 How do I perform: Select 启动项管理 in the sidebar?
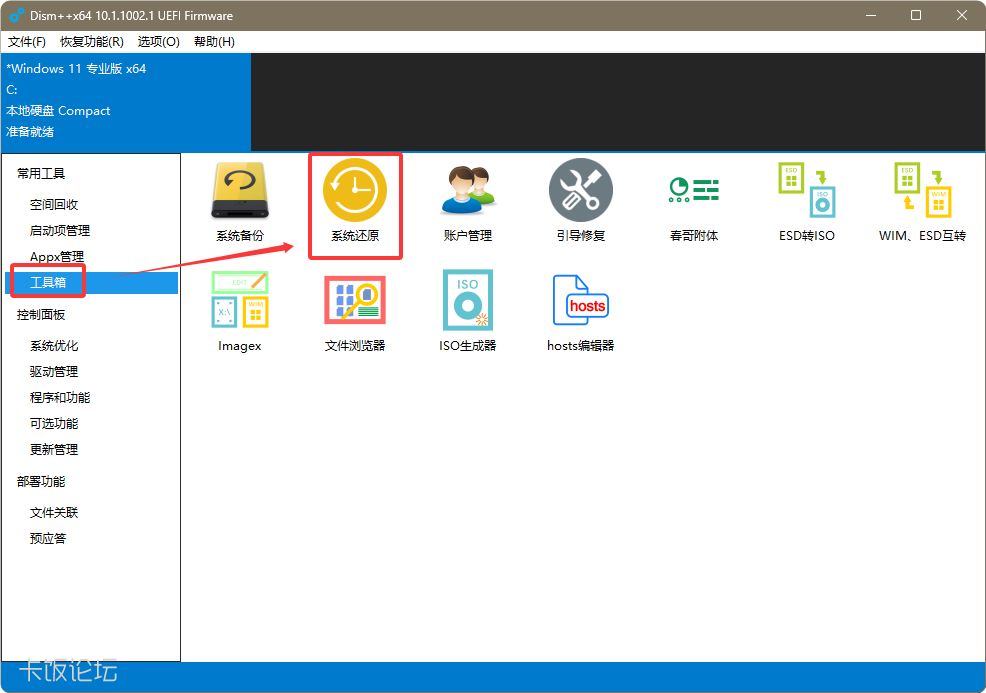coord(60,231)
